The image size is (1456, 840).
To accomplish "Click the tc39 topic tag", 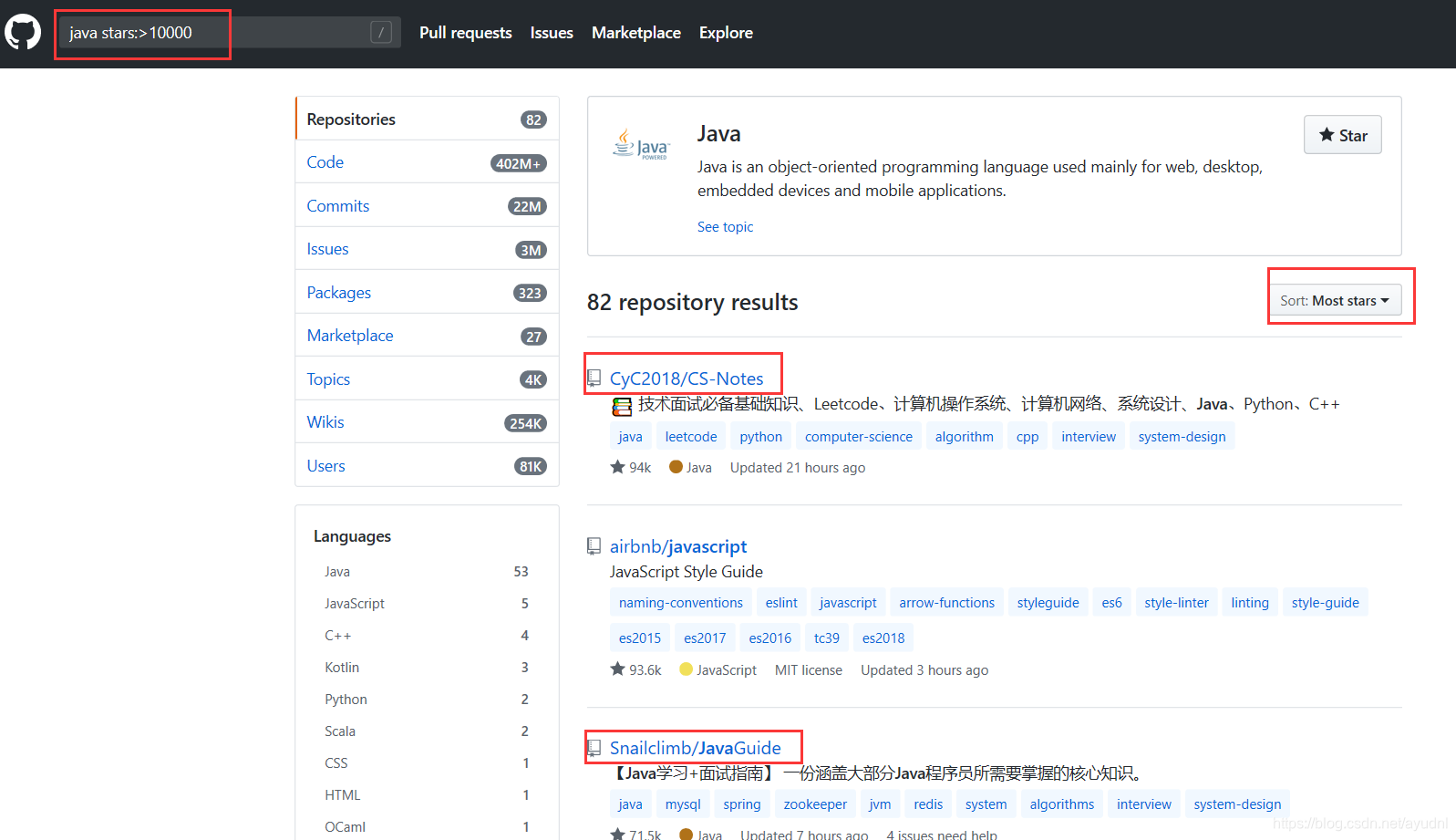I will pos(827,638).
